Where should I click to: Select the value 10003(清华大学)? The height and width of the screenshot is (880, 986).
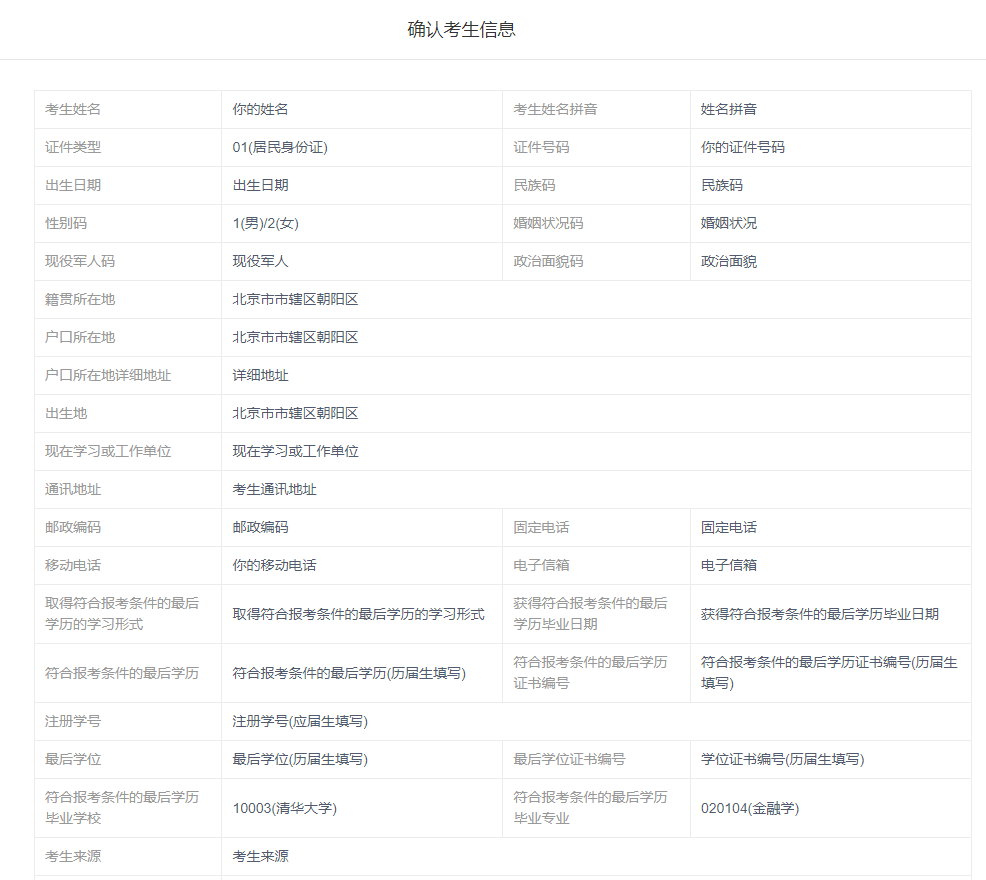(285, 808)
